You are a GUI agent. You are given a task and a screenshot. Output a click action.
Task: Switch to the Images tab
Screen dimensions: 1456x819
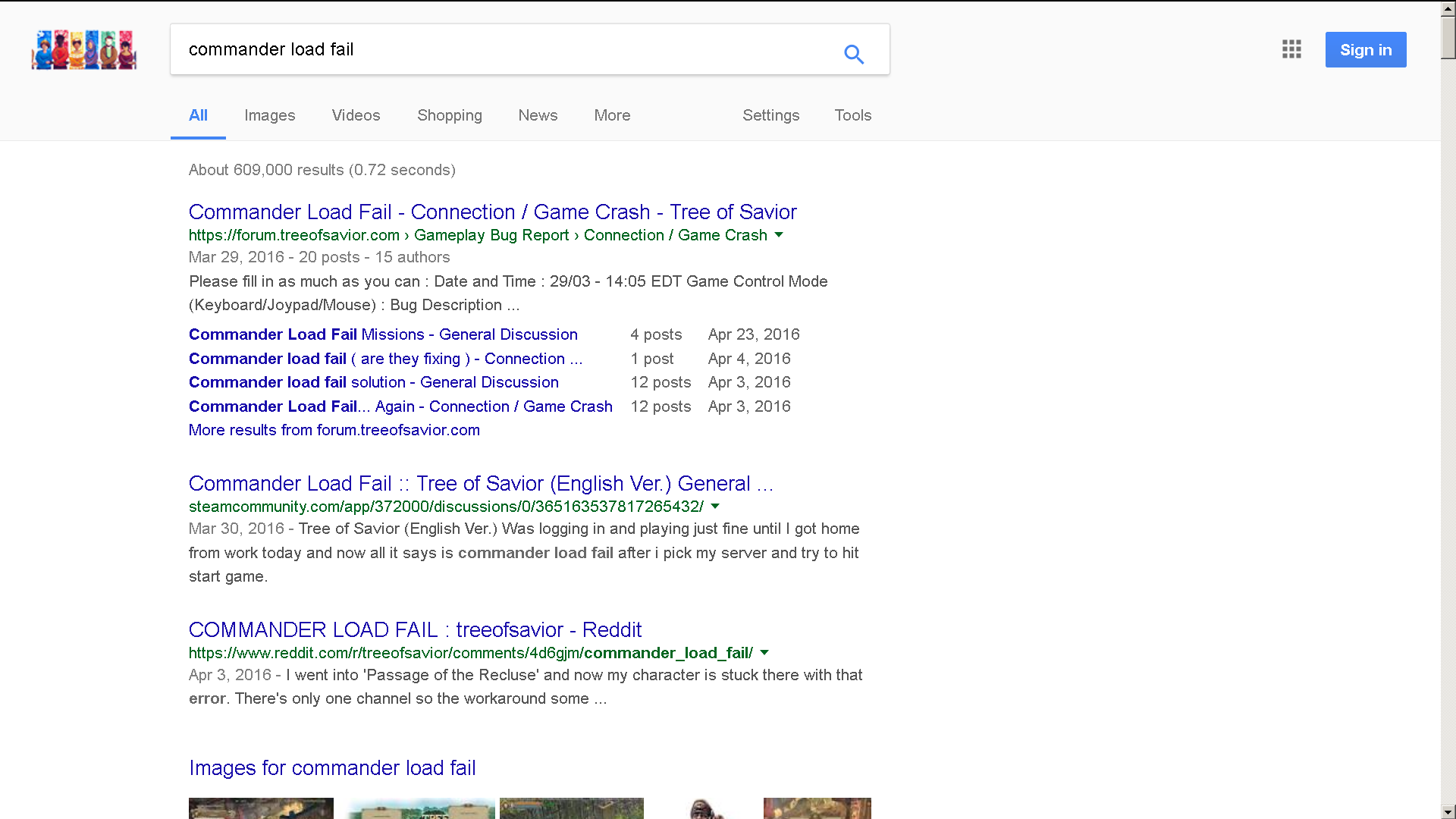[269, 115]
